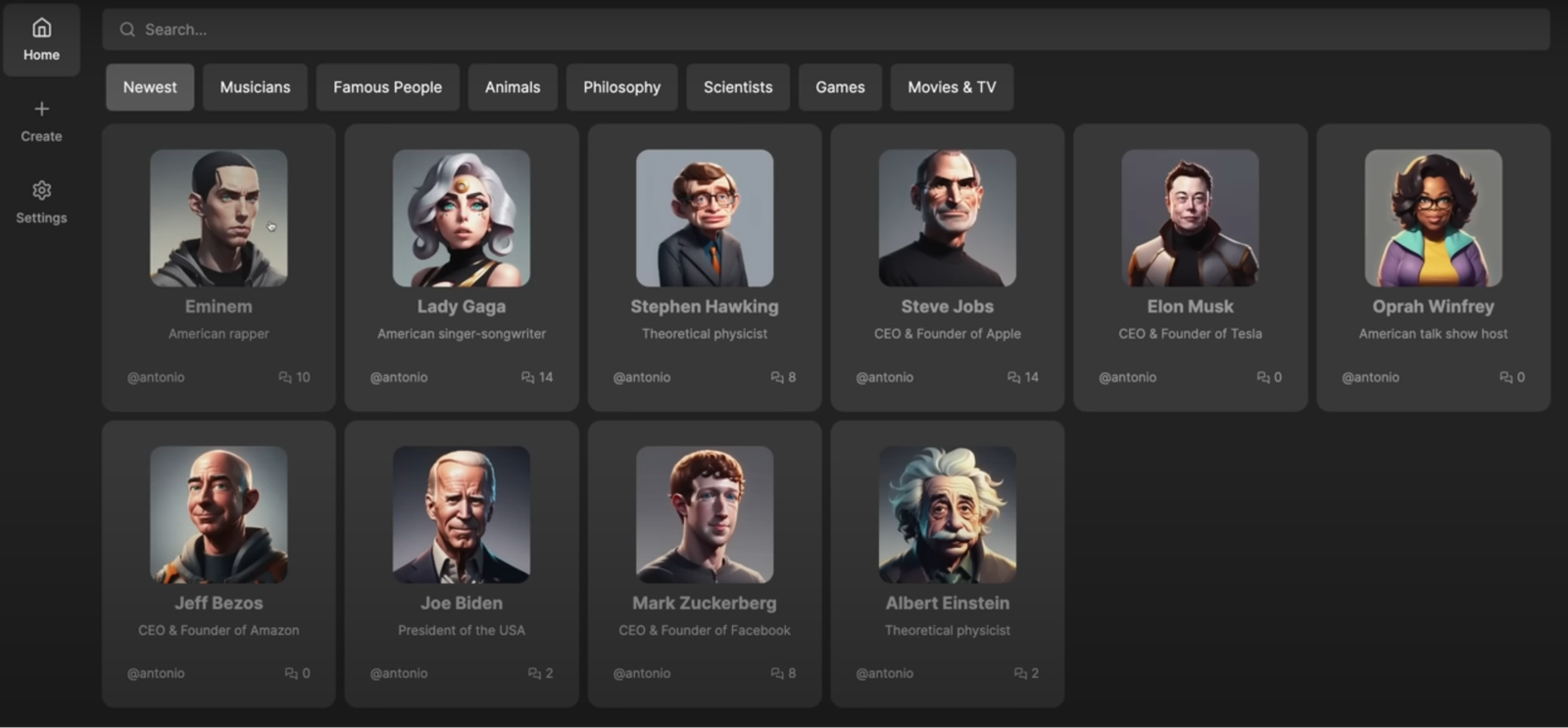Switch to the Musicians category
1568x728 pixels.
[x=255, y=87]
